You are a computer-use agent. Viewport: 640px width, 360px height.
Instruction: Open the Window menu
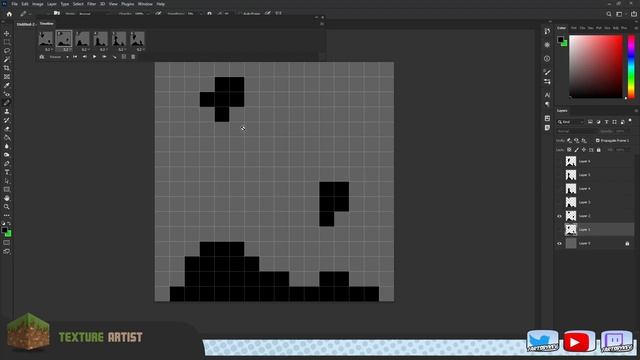tap(145, 4)
